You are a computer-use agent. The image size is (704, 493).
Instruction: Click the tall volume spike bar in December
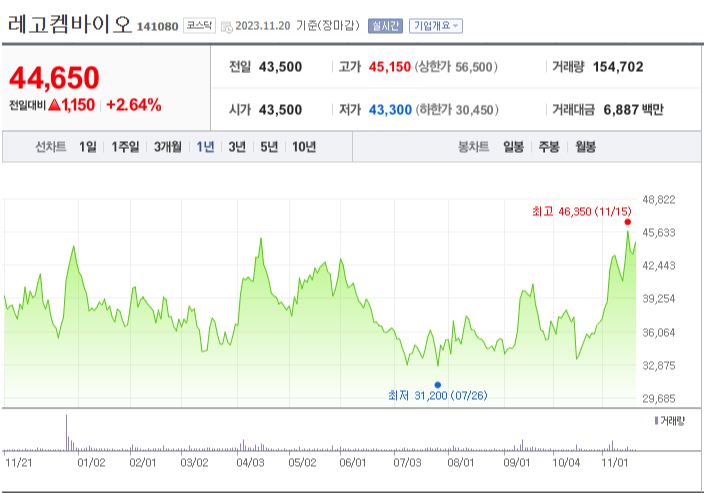point(66,432)
